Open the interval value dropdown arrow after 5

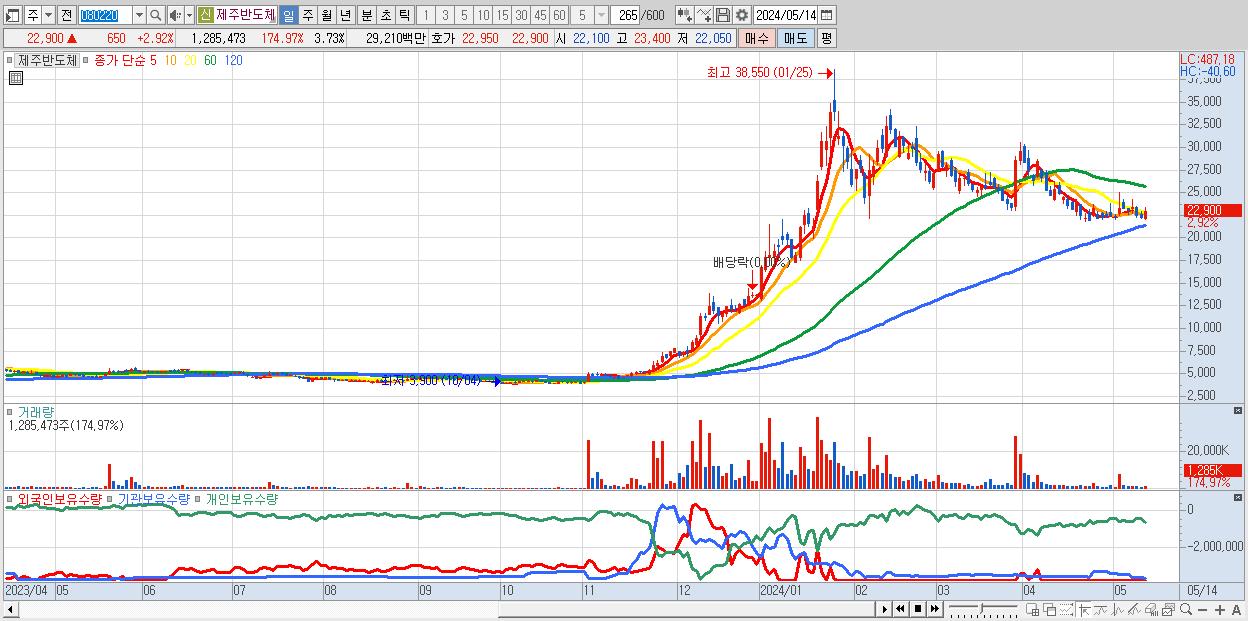click(601, 16)
